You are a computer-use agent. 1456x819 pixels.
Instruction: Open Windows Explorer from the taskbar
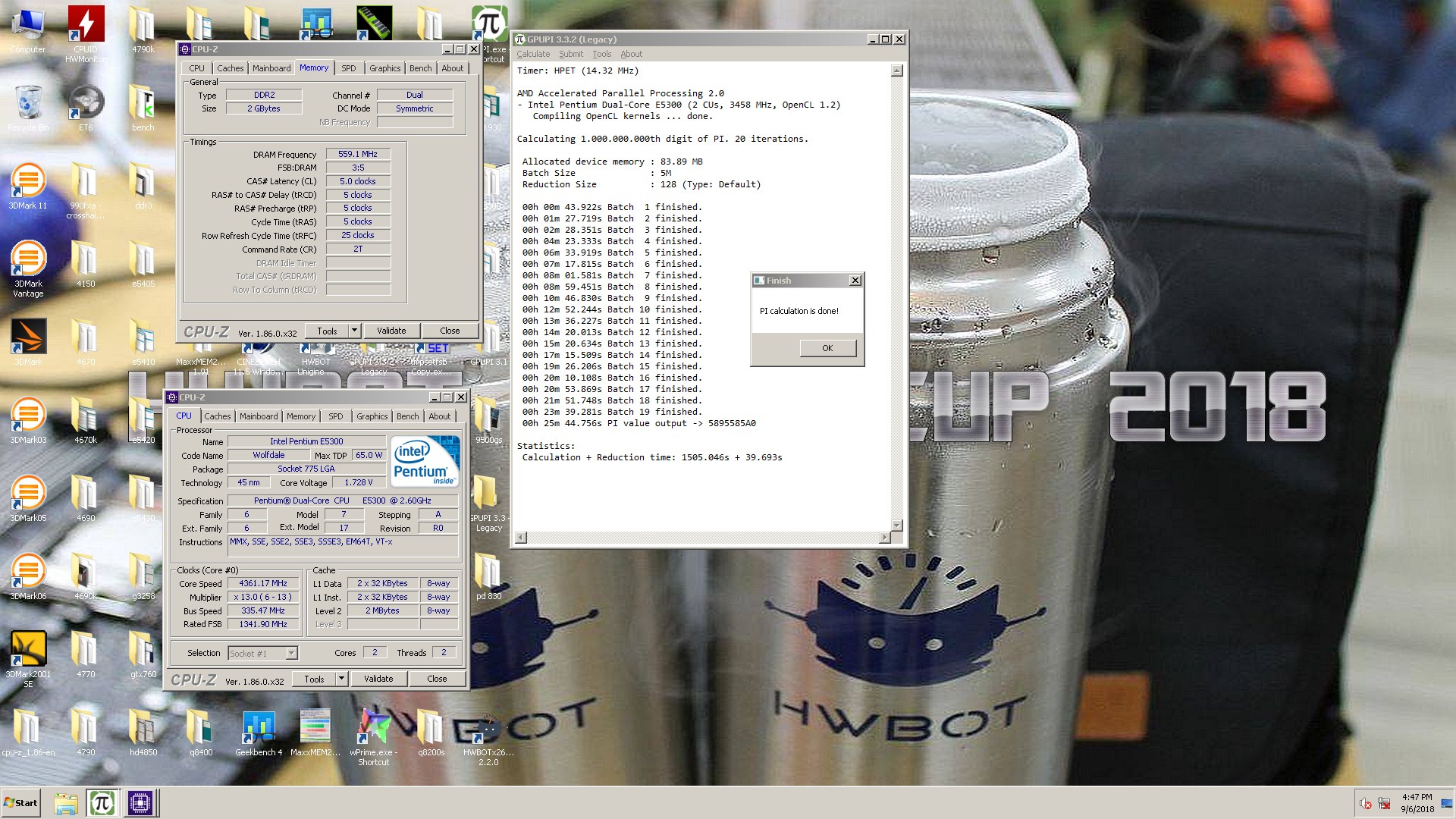[66, 803]
